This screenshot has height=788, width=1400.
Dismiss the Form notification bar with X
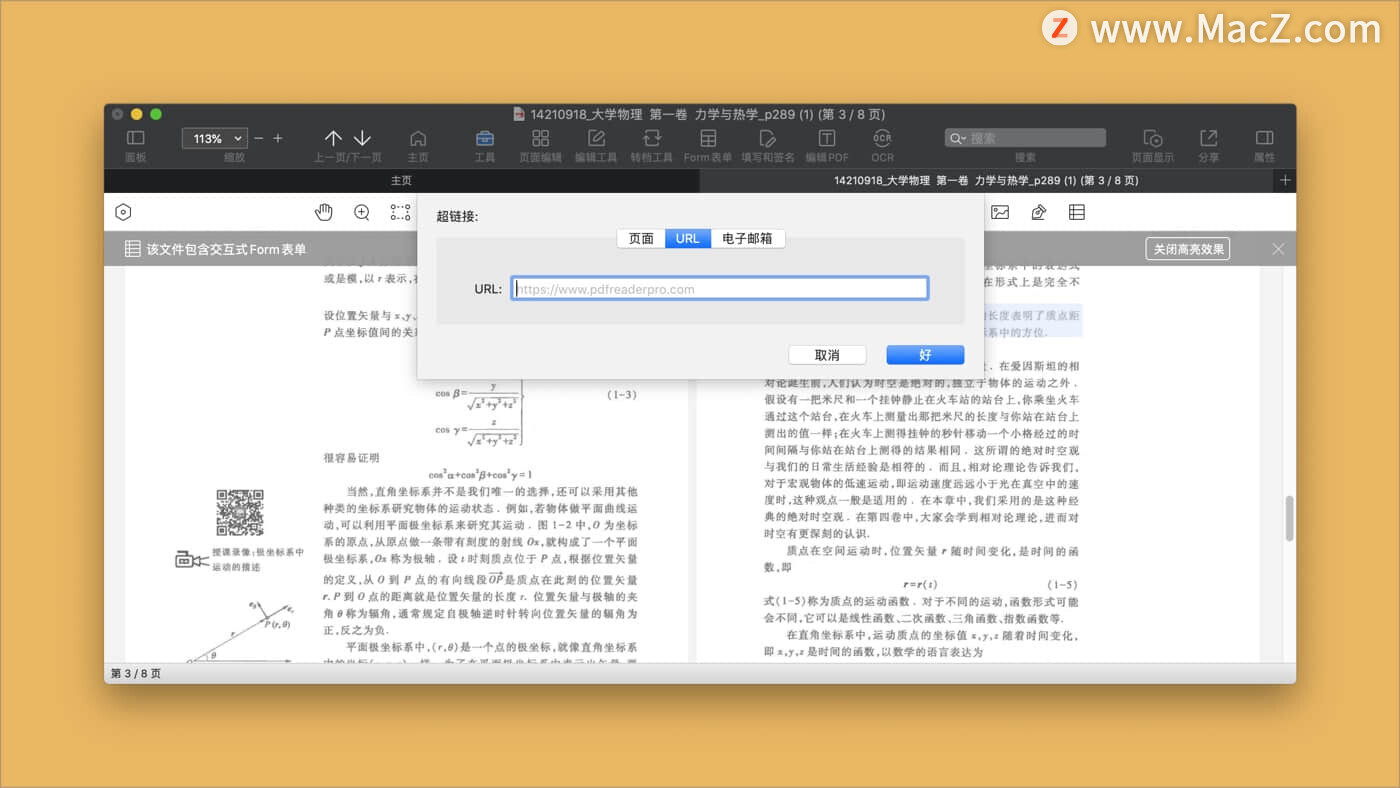1278,249
